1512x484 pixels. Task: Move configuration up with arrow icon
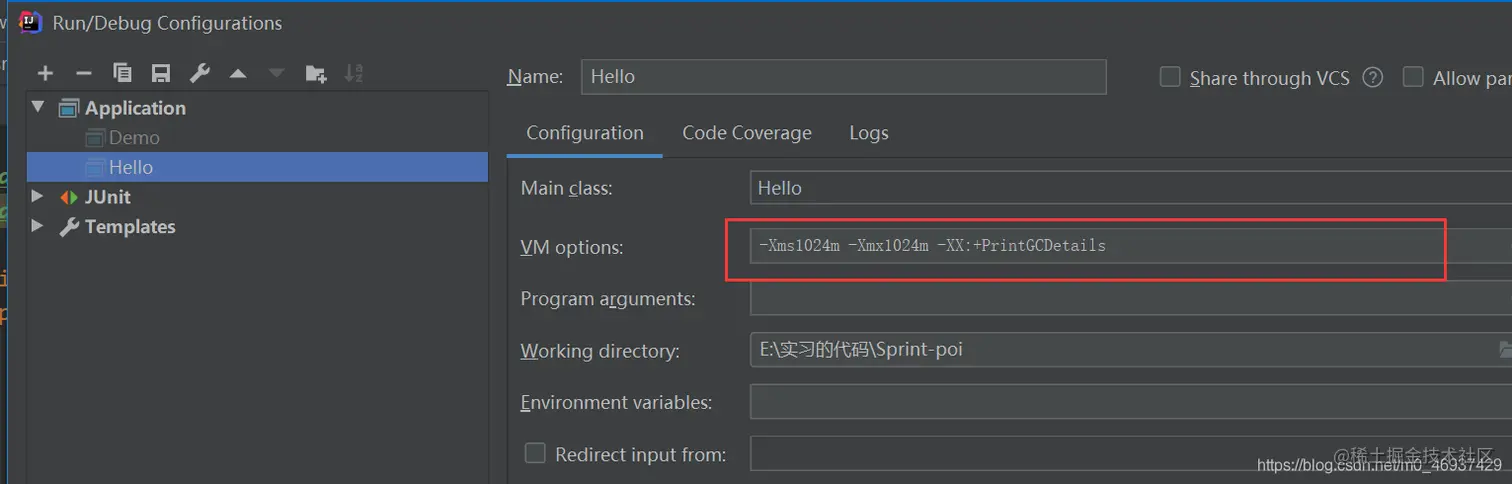tap(238, 73)
